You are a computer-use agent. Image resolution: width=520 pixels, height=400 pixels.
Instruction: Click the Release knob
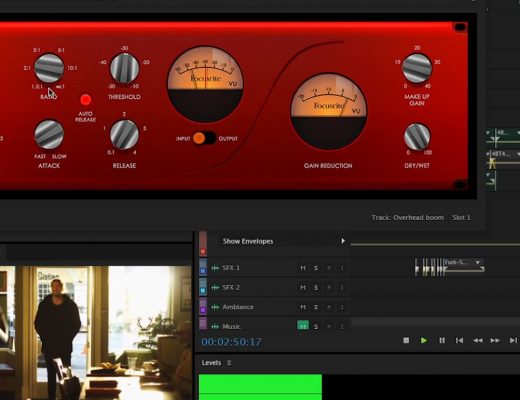[125, 134]
